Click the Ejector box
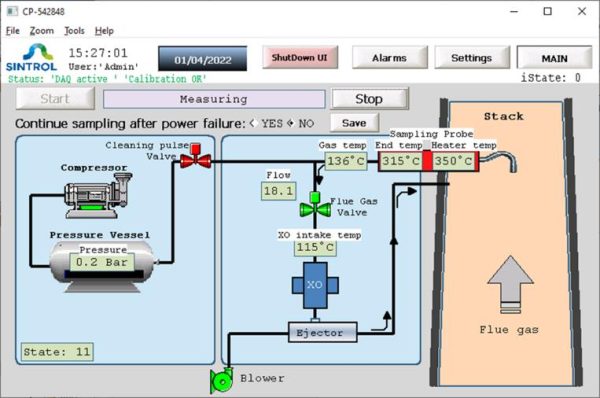The height and width of the screenshot is (398, 600). pos(323,332)
